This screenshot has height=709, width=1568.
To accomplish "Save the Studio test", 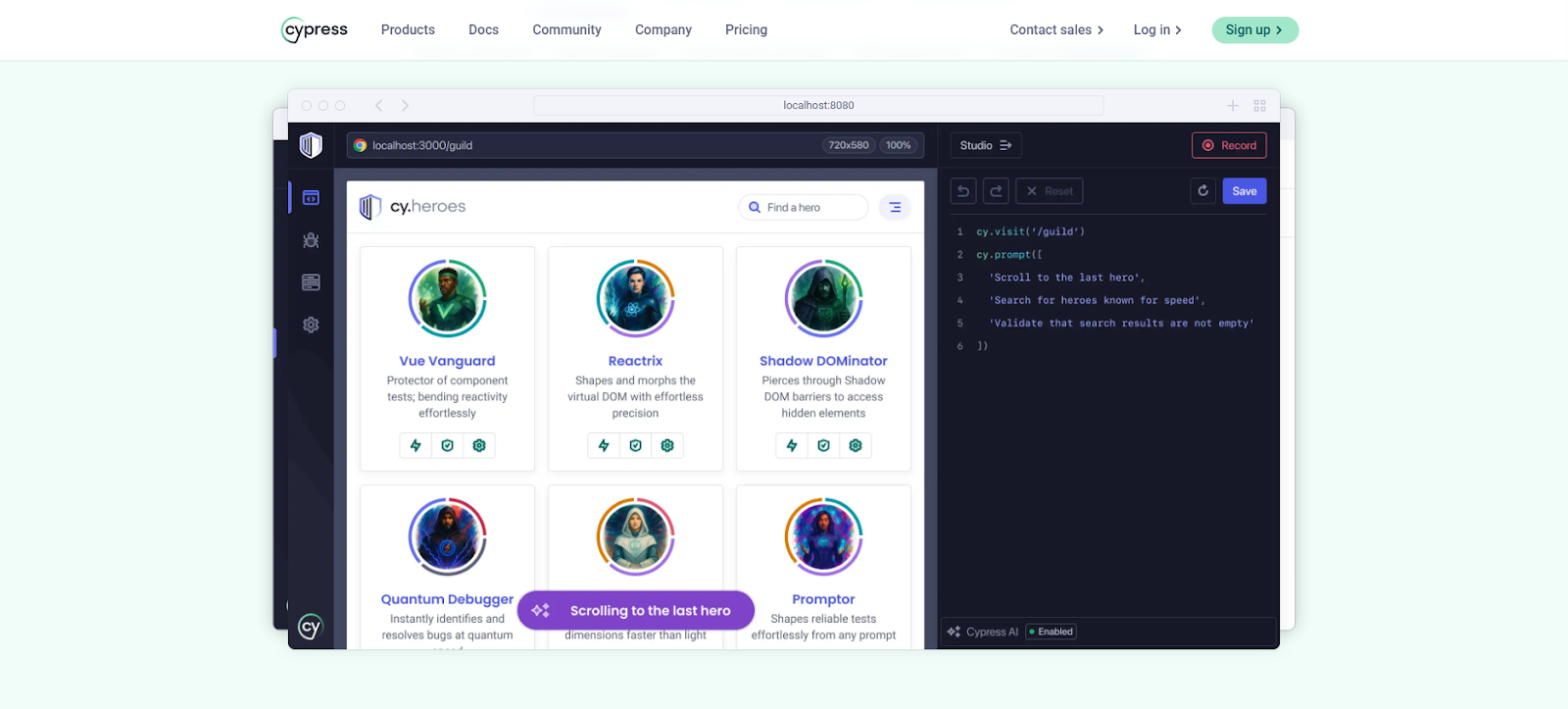I will 1245,191.
